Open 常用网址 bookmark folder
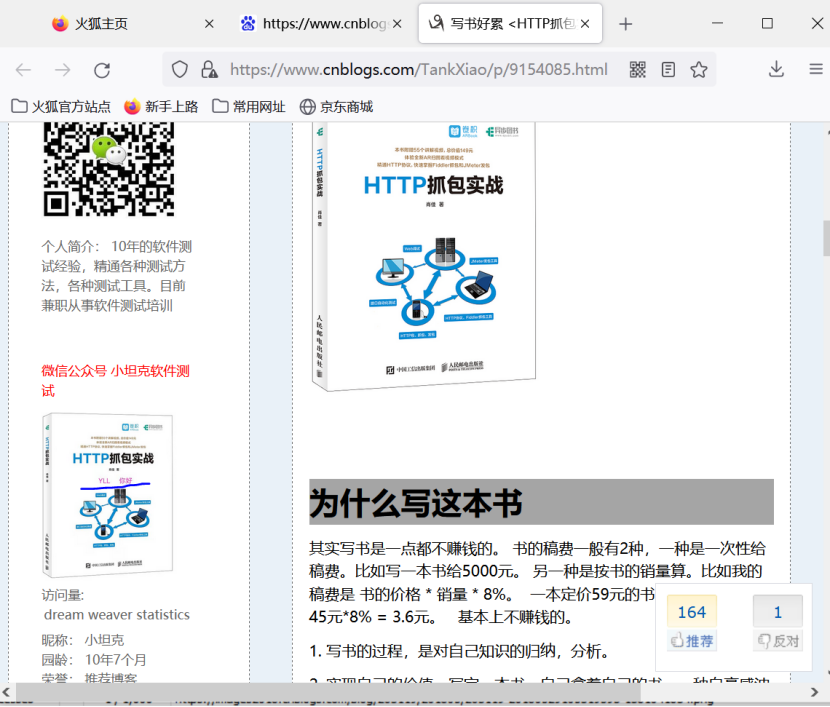The height and width of the screenshot is (707, 830). coord(248,106)
